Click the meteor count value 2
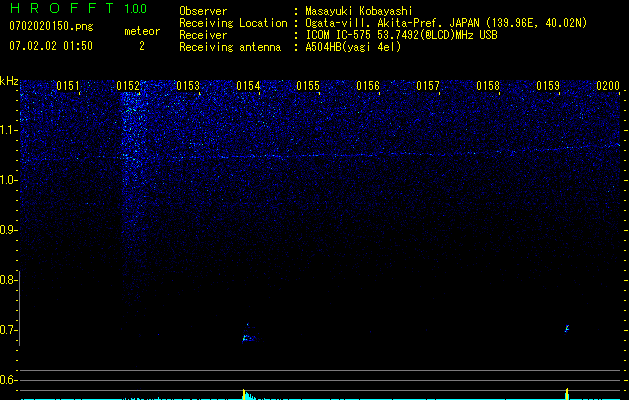 tap(142, 46)
